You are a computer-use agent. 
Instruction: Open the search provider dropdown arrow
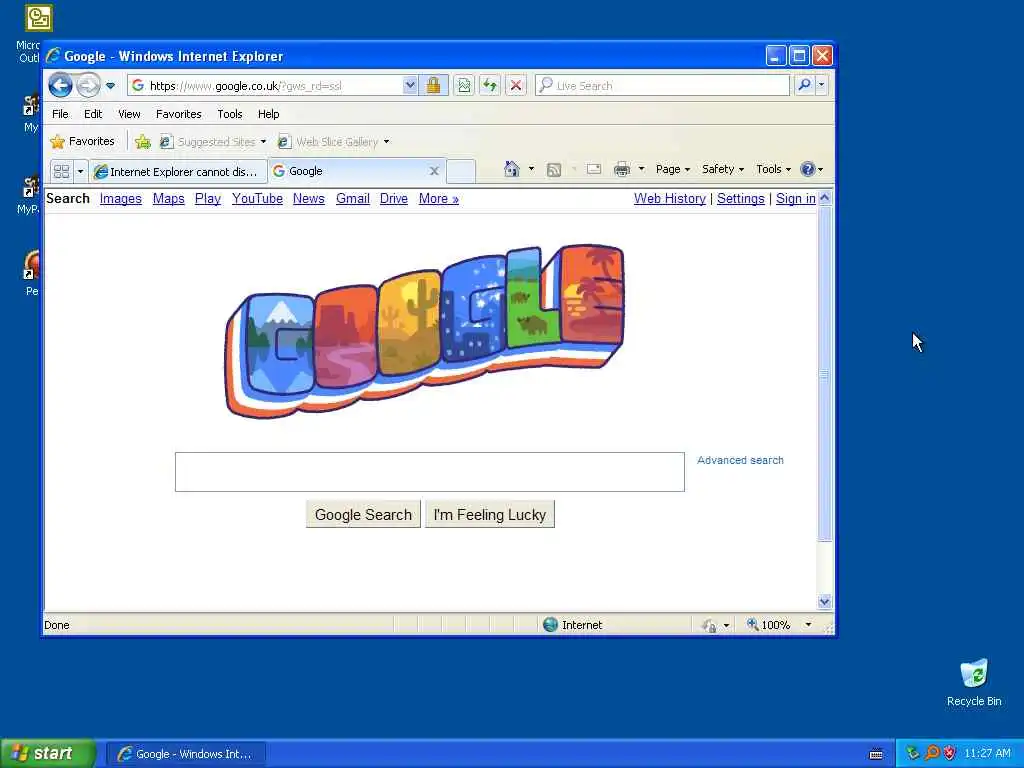pos(822,85)
